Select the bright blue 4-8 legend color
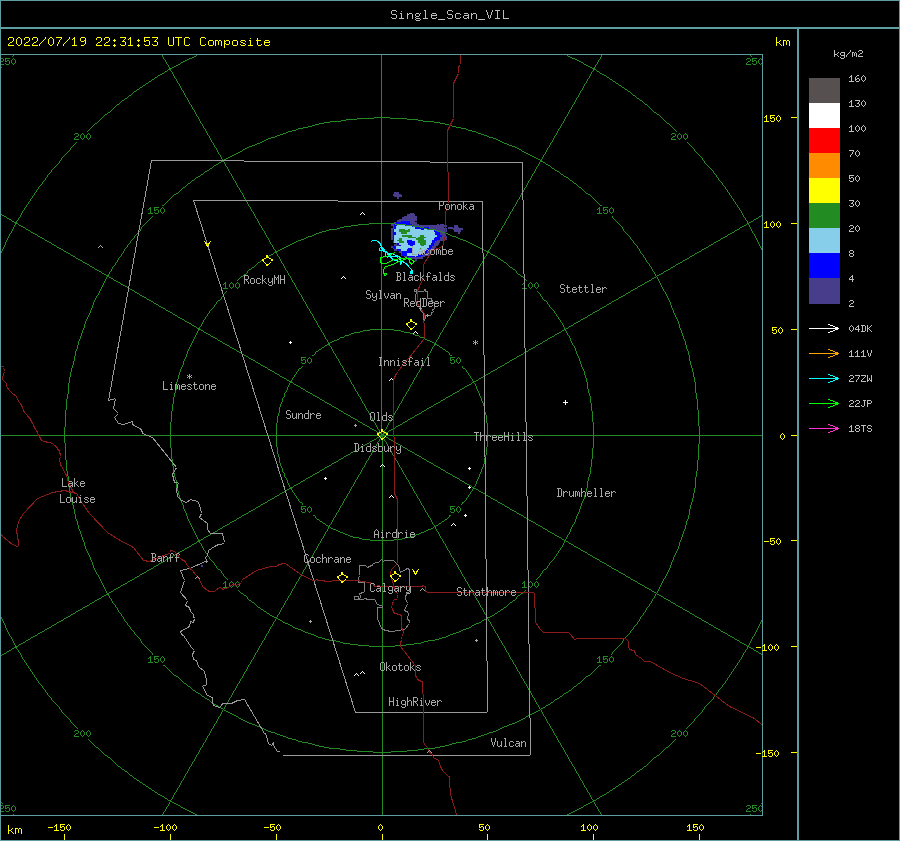 (824, 265)
